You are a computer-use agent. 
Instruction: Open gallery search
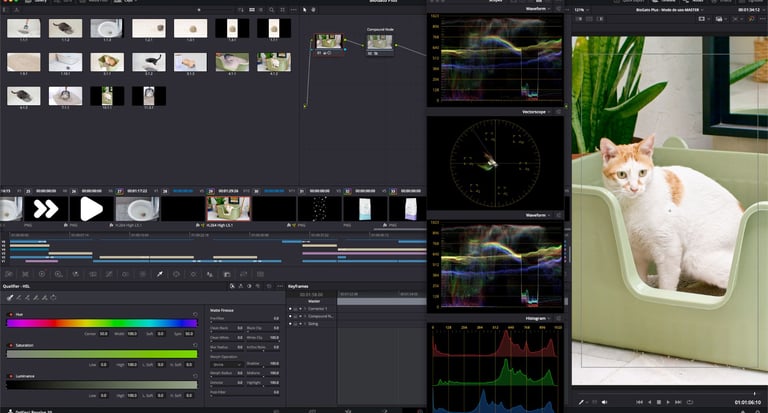[271, 10]
